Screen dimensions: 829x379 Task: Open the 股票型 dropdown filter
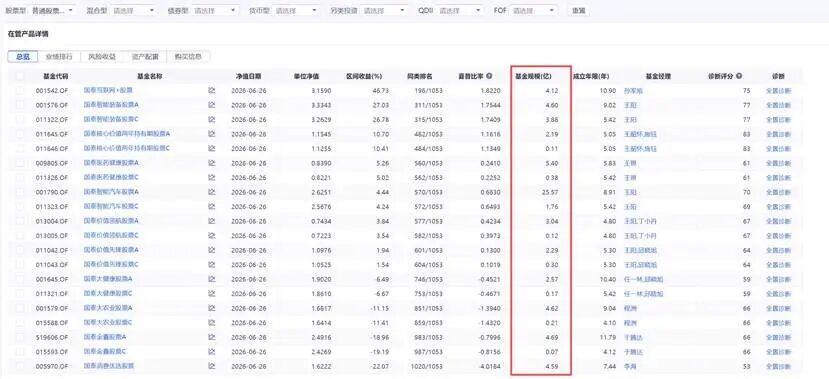[x=52, y=10]
